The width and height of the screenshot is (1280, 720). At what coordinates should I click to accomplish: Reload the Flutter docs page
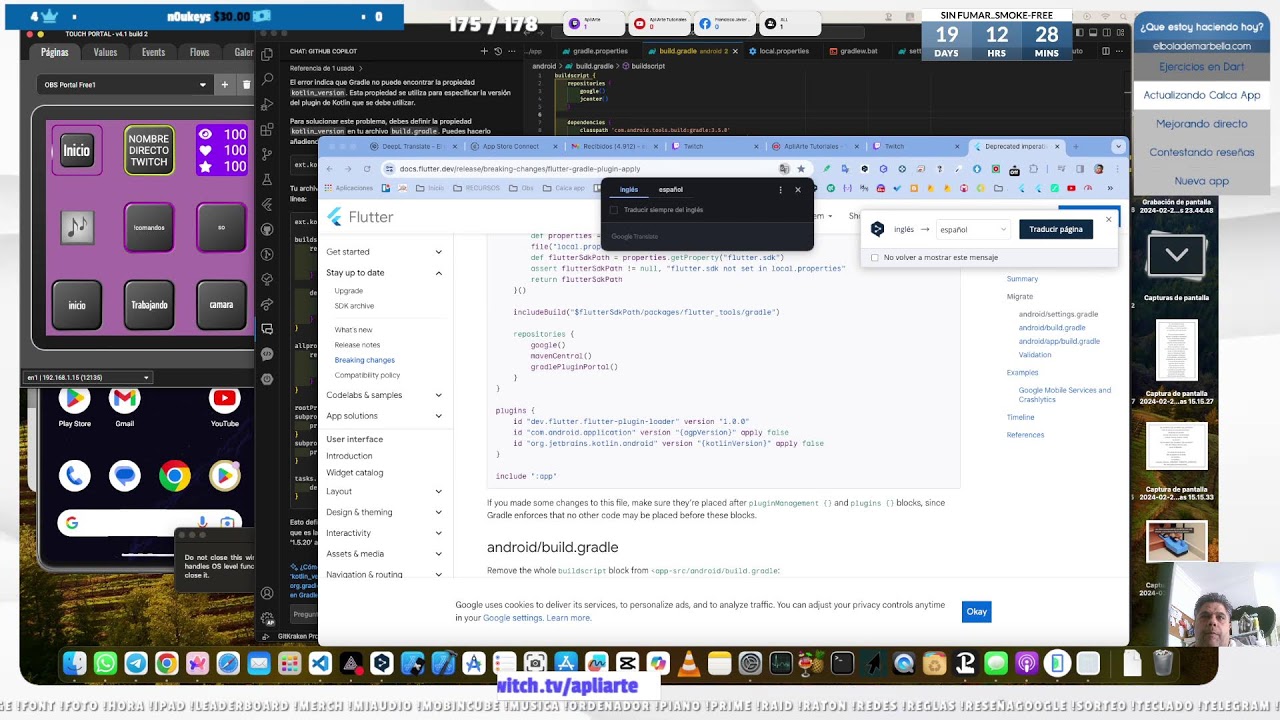367,169
